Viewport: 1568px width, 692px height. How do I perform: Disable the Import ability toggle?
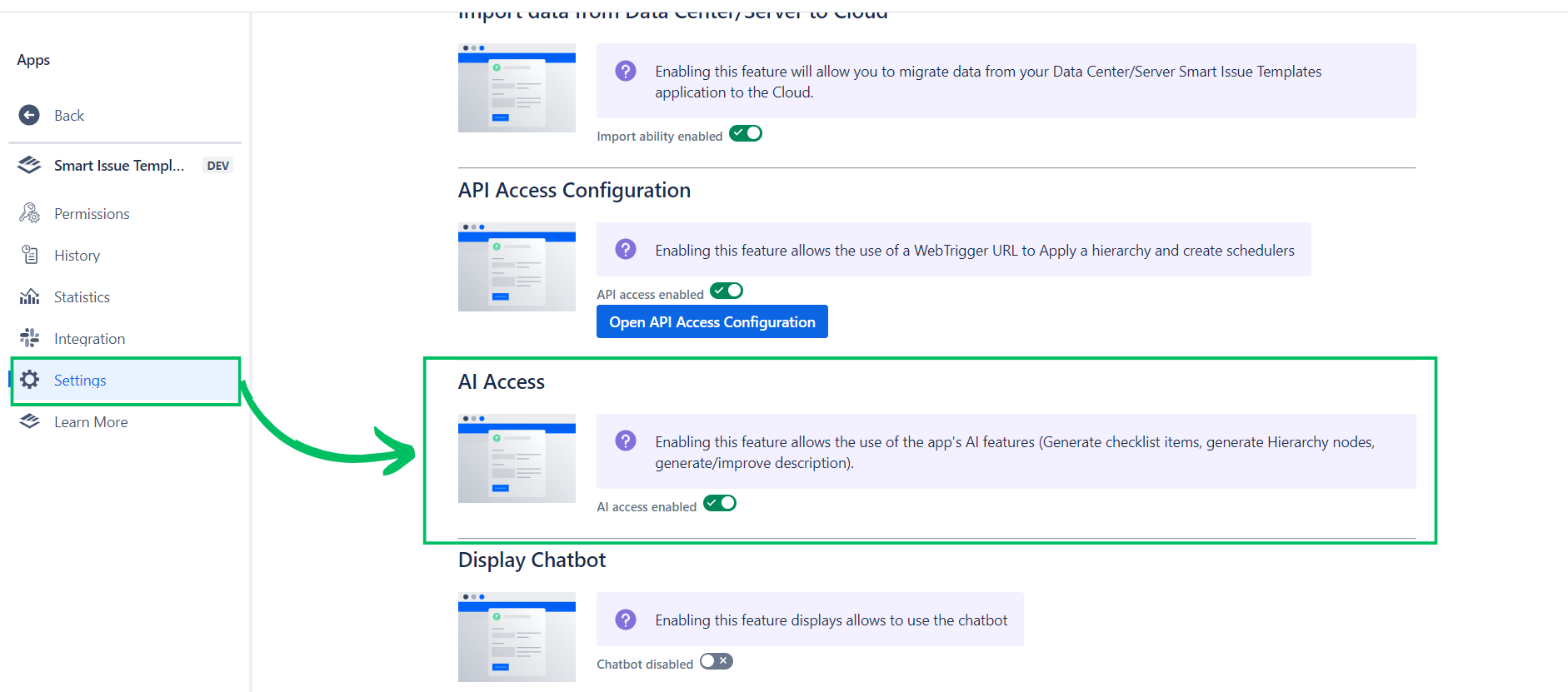[746, 133]
